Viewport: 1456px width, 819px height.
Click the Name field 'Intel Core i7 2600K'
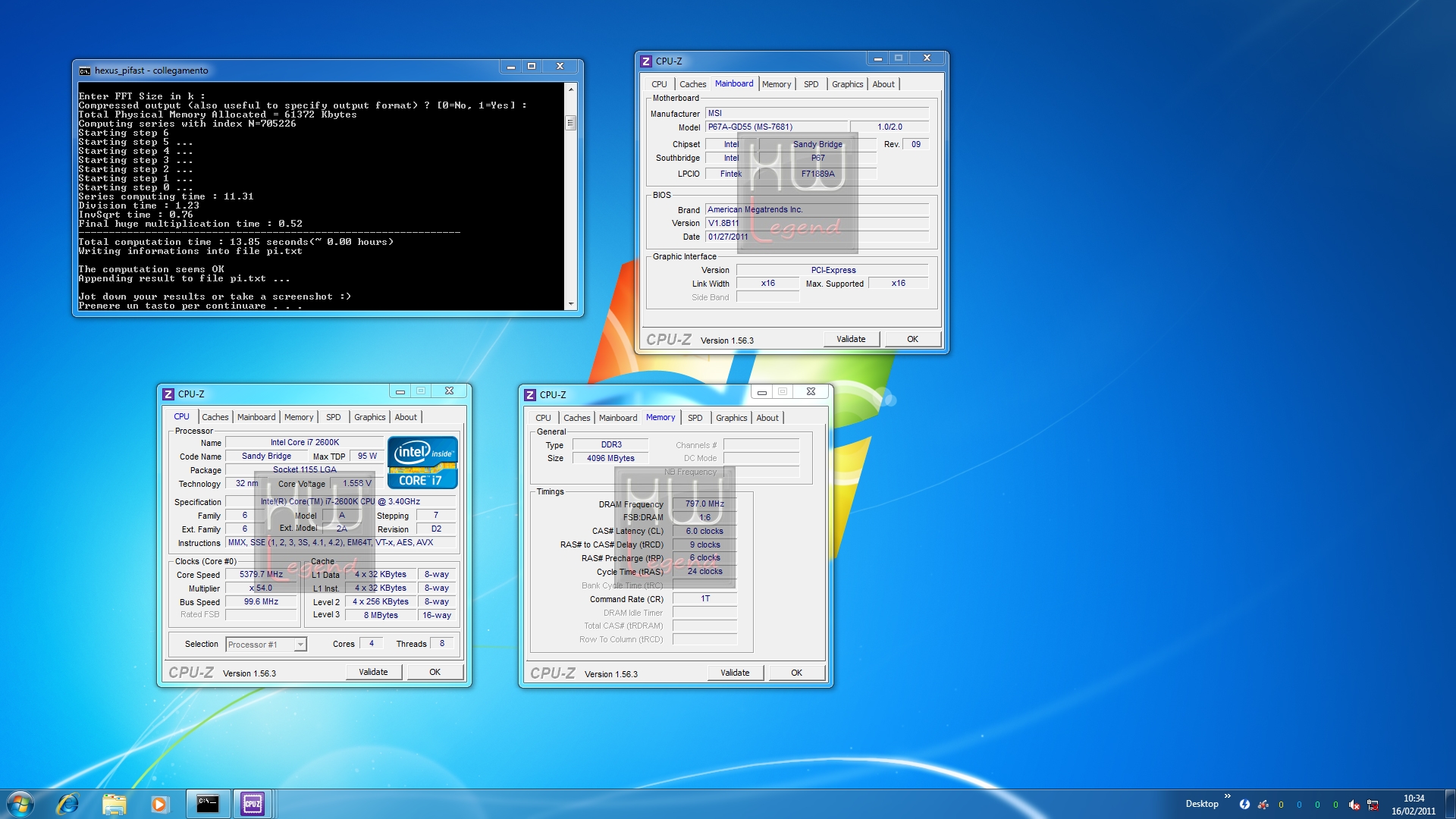(305, 442)
